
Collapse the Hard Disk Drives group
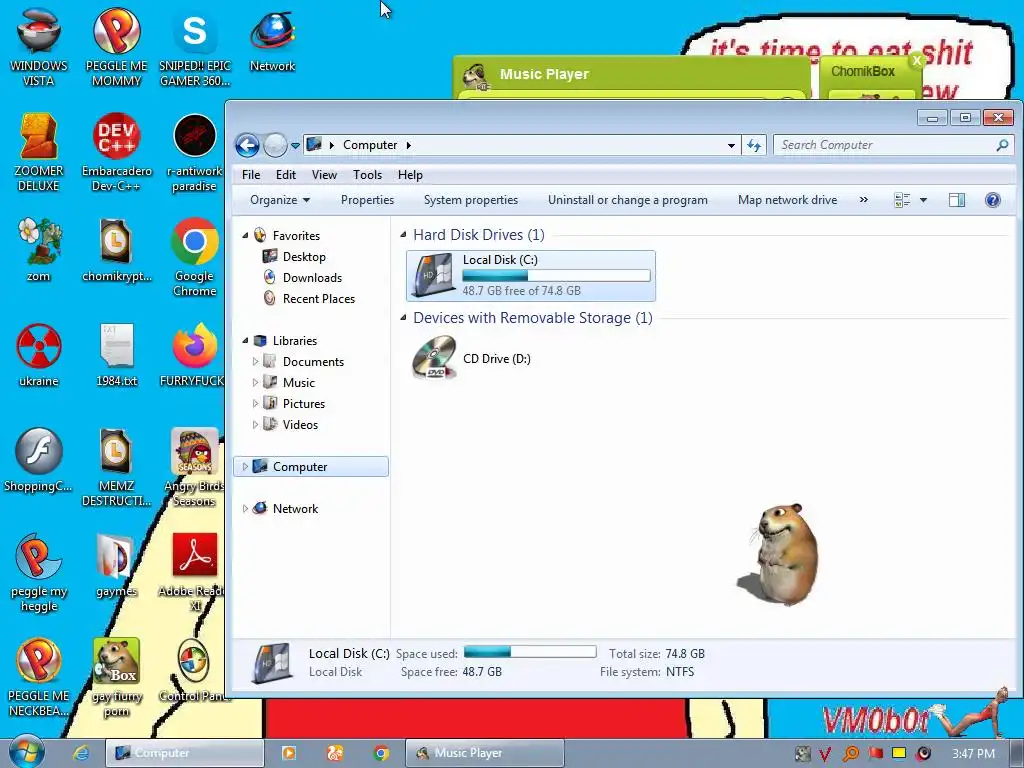[403, 234]
